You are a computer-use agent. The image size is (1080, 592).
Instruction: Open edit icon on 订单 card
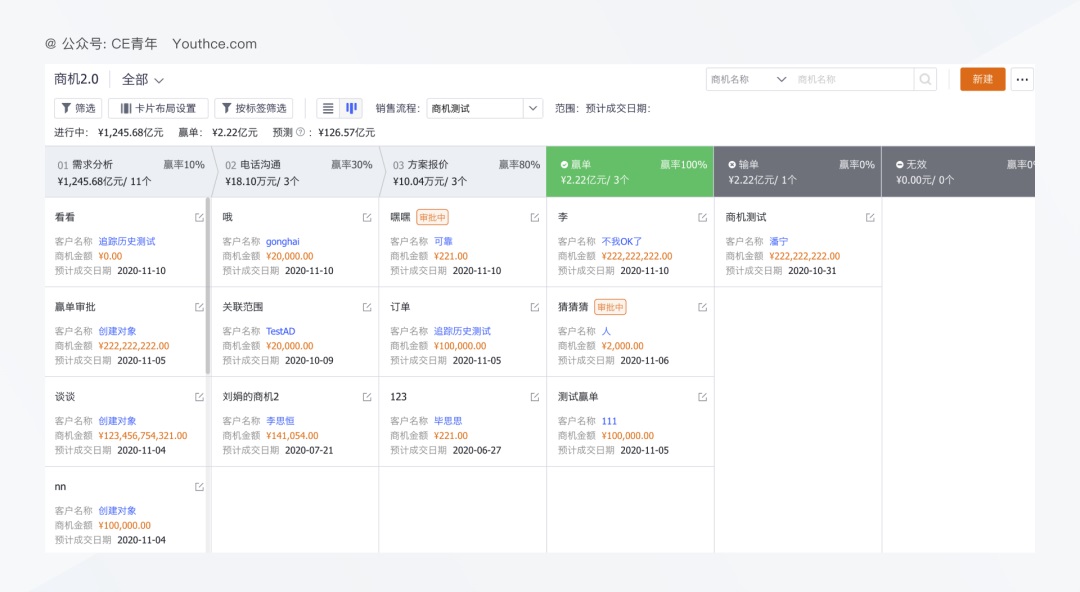534,307
